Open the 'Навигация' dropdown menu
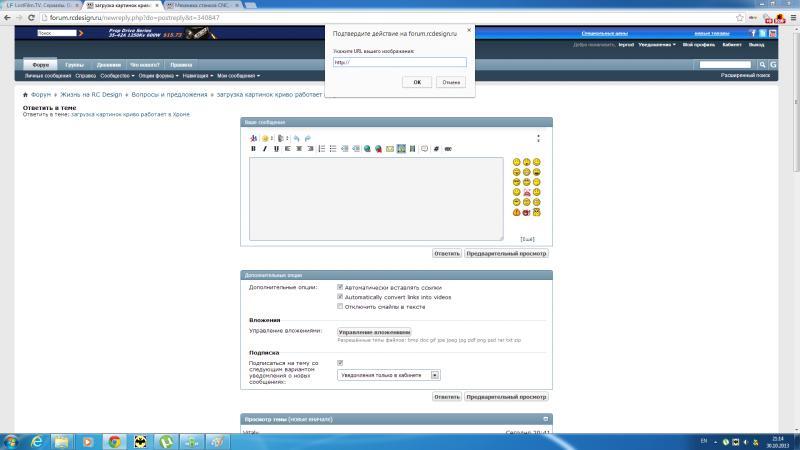The width and height of the screenshot is (800, 450). tap(197, 75)
